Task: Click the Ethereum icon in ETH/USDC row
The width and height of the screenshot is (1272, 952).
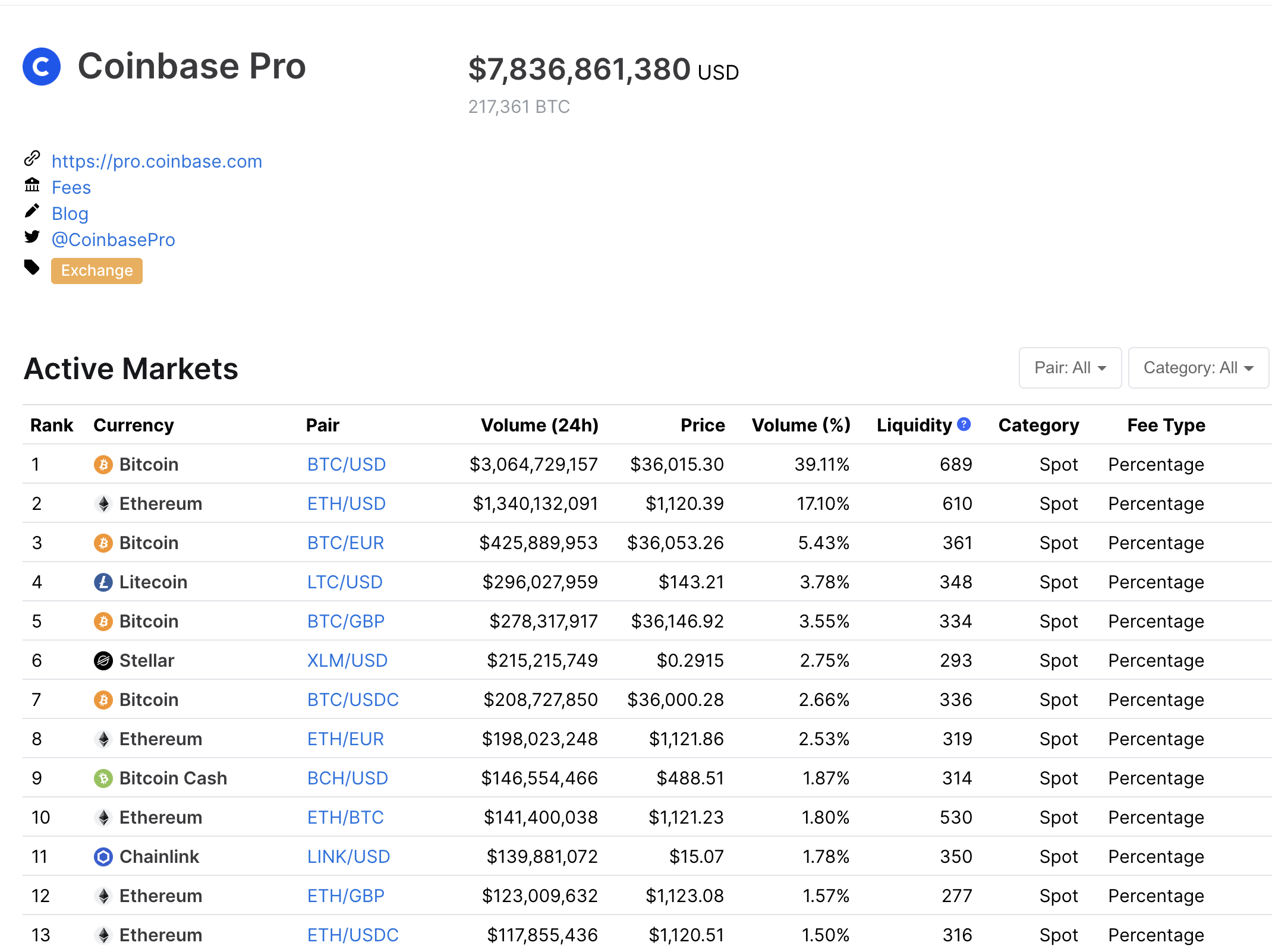Action: [103, 935]
